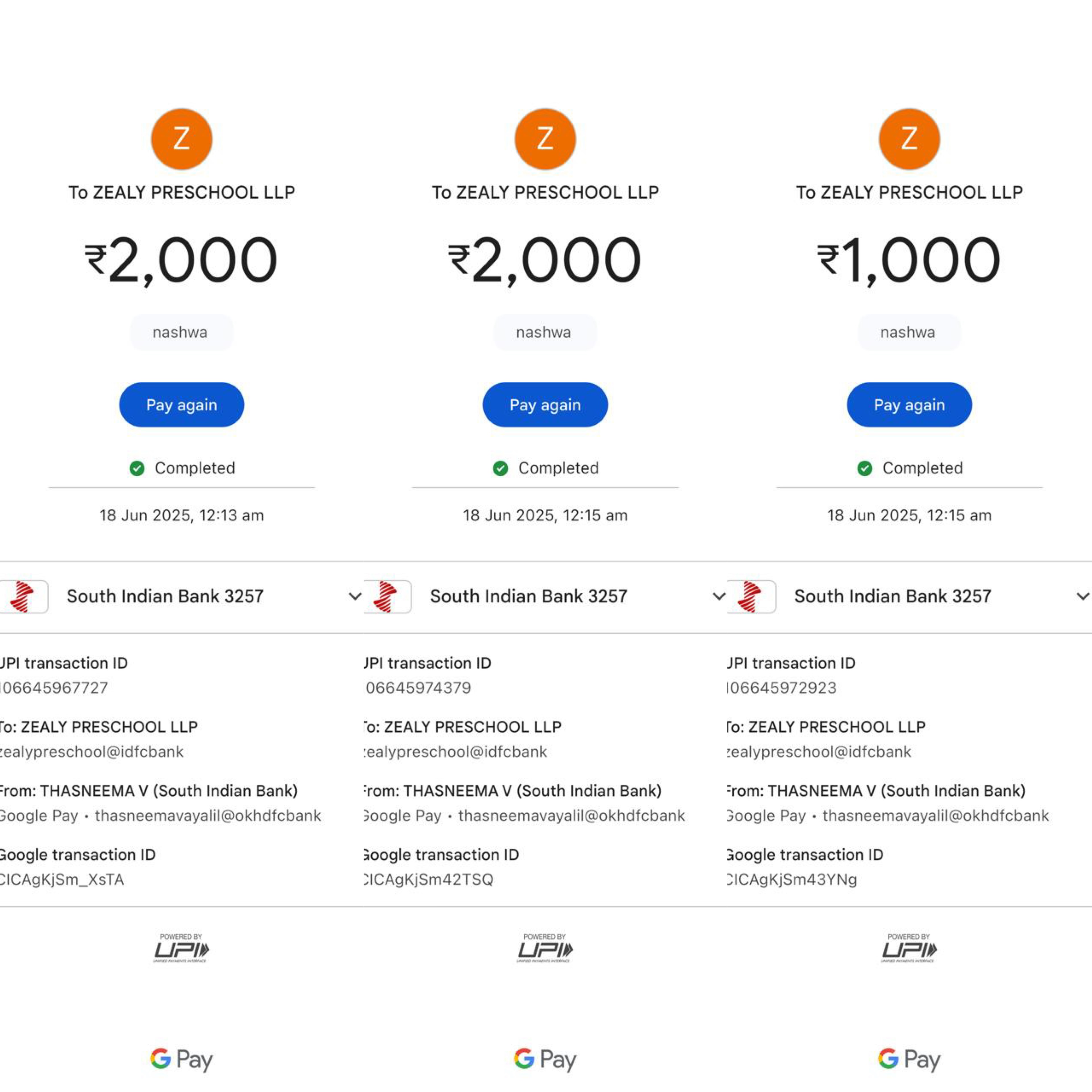This screenshot has width=1092, height=1092.
Task: Expand bank details chevron in the middle receipt
Action: point(718,596)
